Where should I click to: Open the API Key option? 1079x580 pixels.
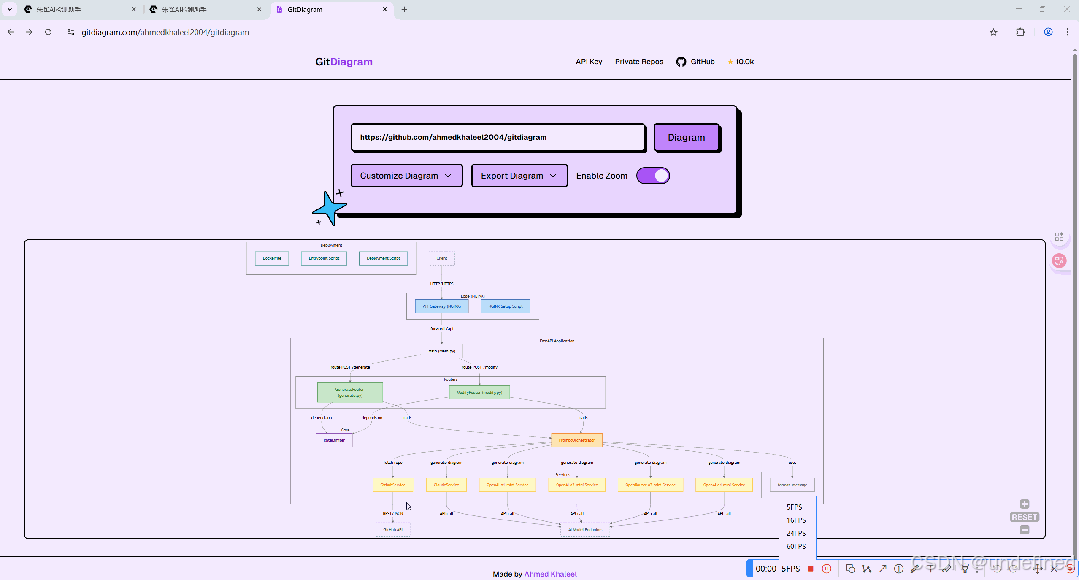pos(589,61)
